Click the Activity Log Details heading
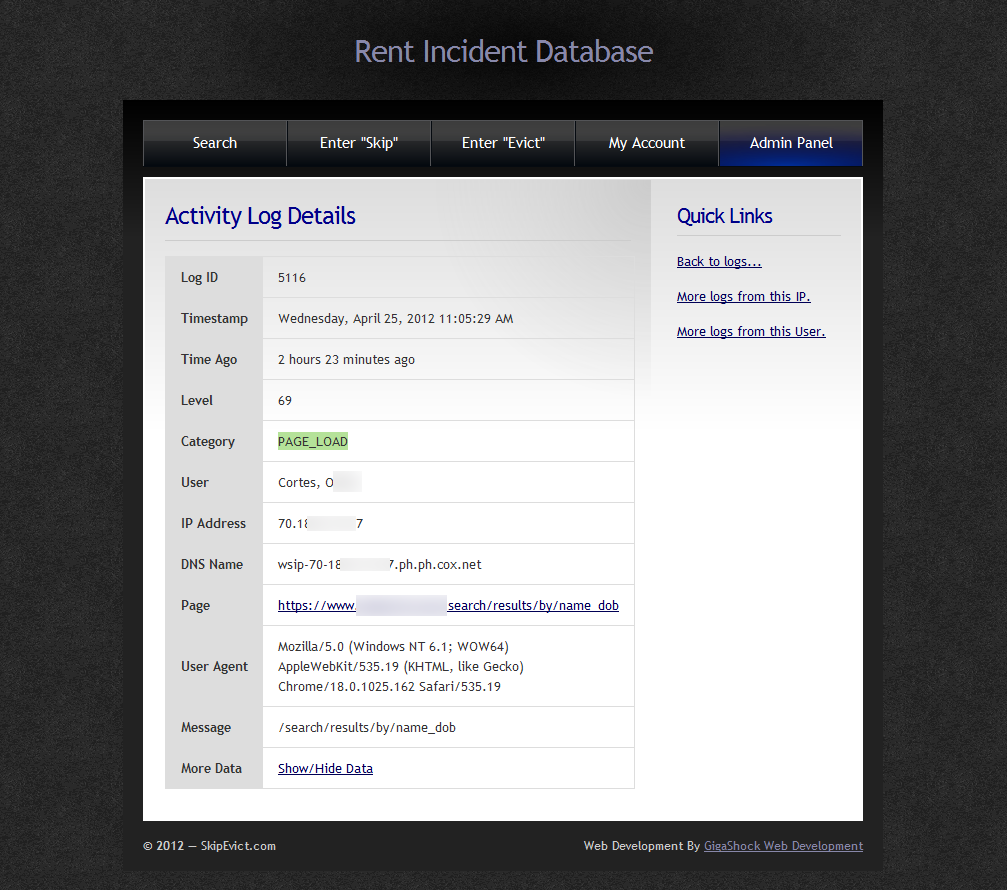1007x890 pixels. (260, 216)
